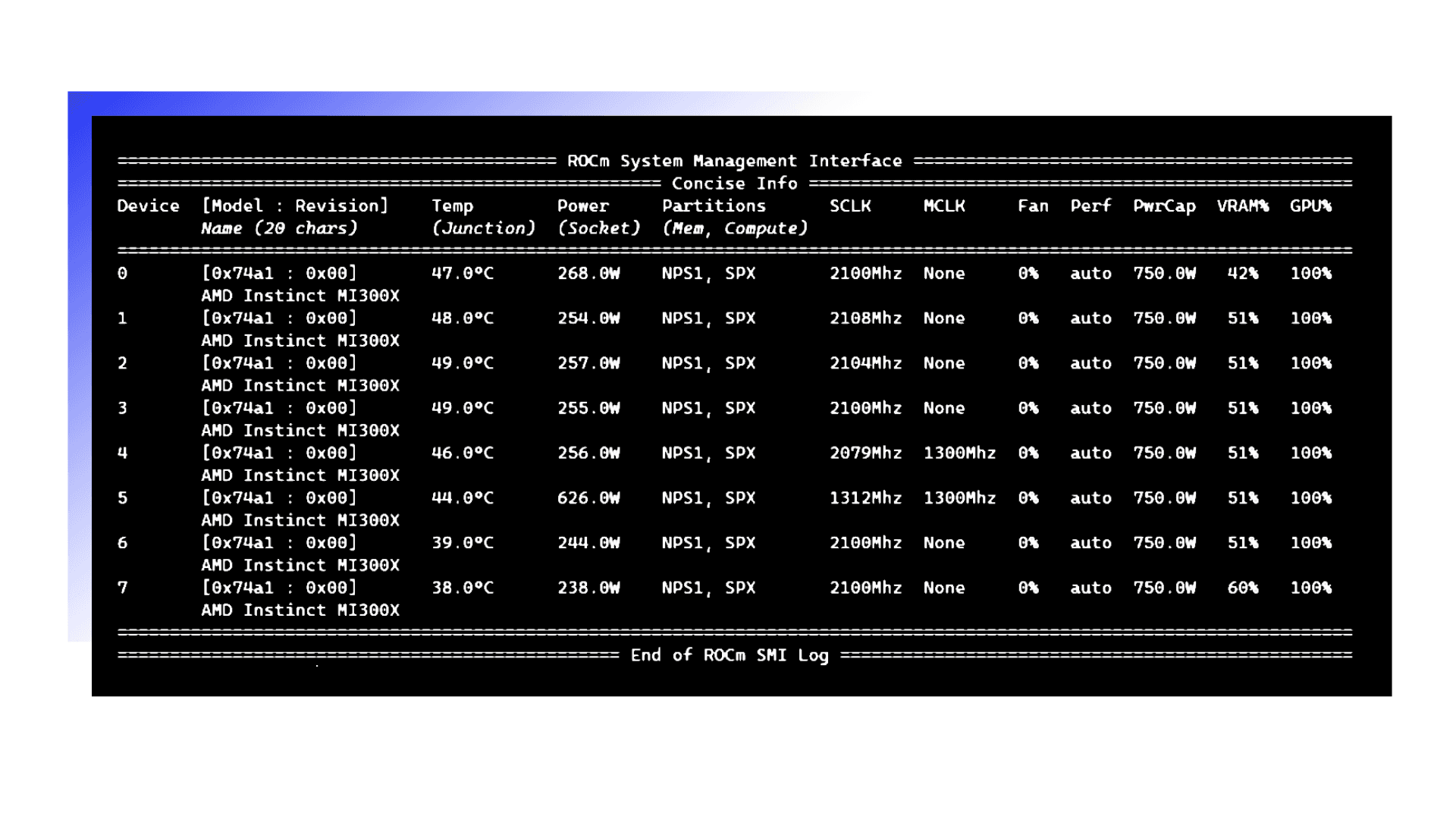Click the '[Model : Revision]' column header

(x=295, y=206)
